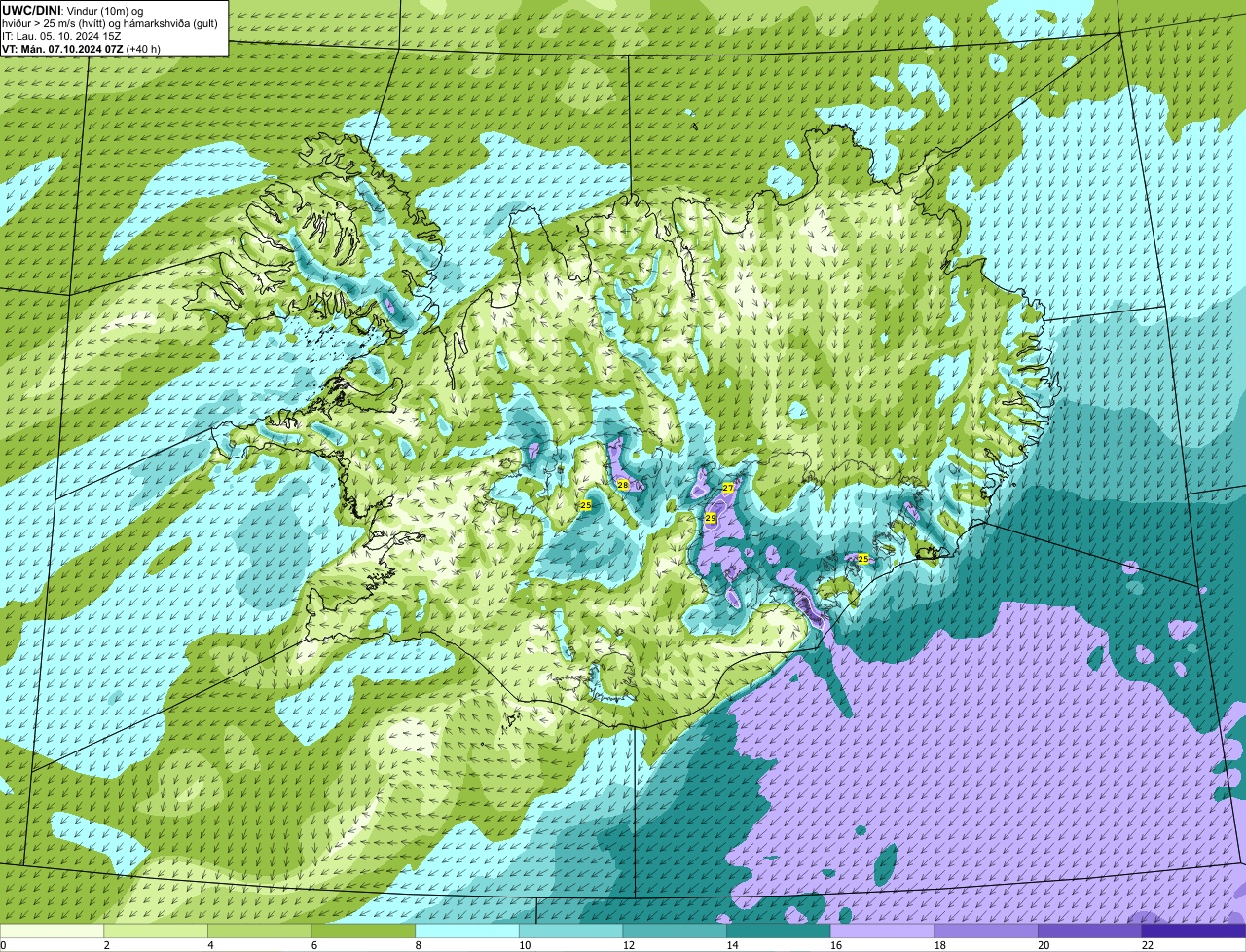This screenshot has width=1246, height=952.
Task: Select the 8–10 light cyan legend swatch
Action: pyautogui.click(x=467, y=931)
